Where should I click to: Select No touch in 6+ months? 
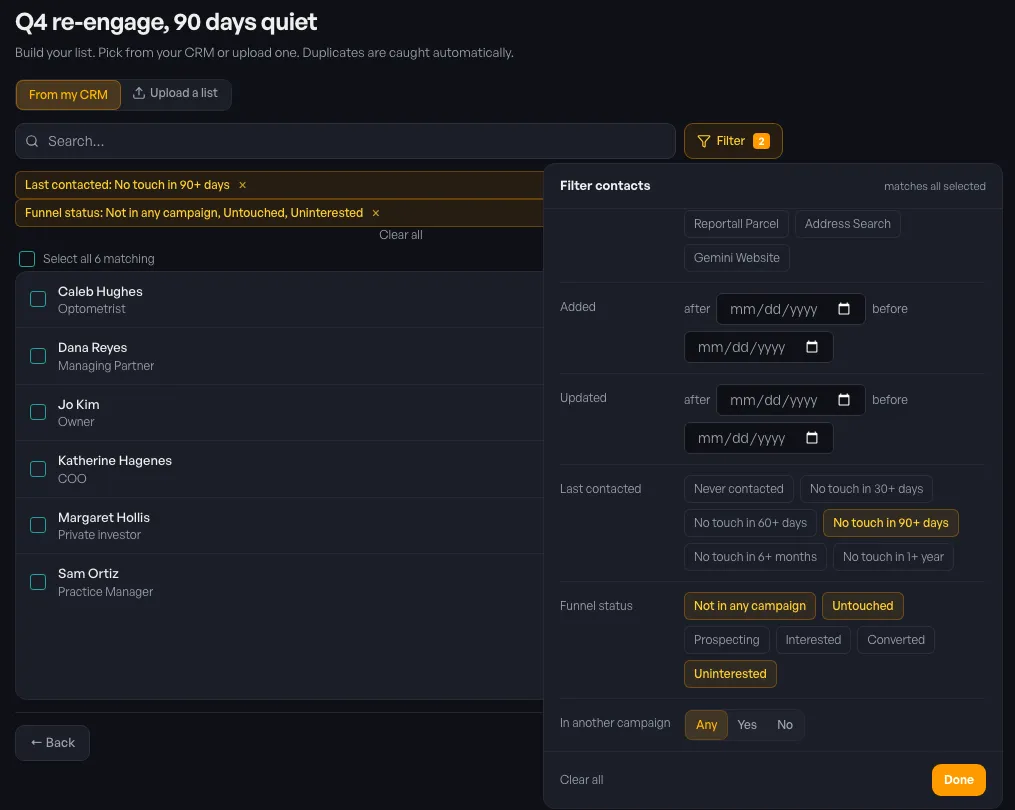[x=755, y=557]
